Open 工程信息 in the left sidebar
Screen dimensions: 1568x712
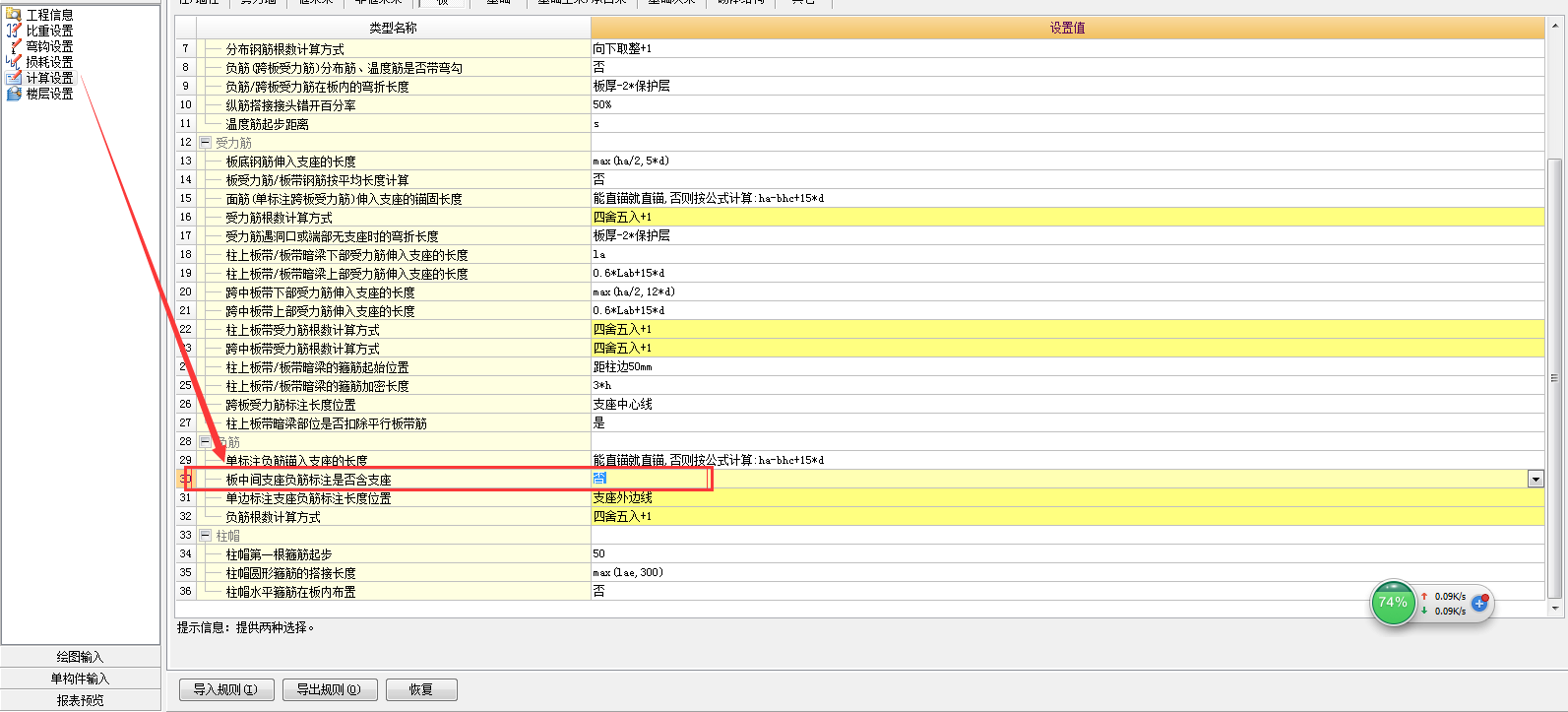pyautogui.click(x=49, y=15)
